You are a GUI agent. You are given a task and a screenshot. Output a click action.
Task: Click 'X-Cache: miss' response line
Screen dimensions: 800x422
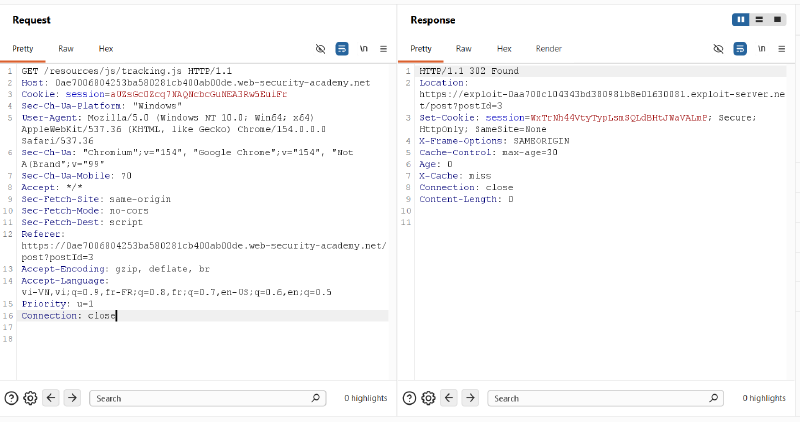(x=455, y=176)
